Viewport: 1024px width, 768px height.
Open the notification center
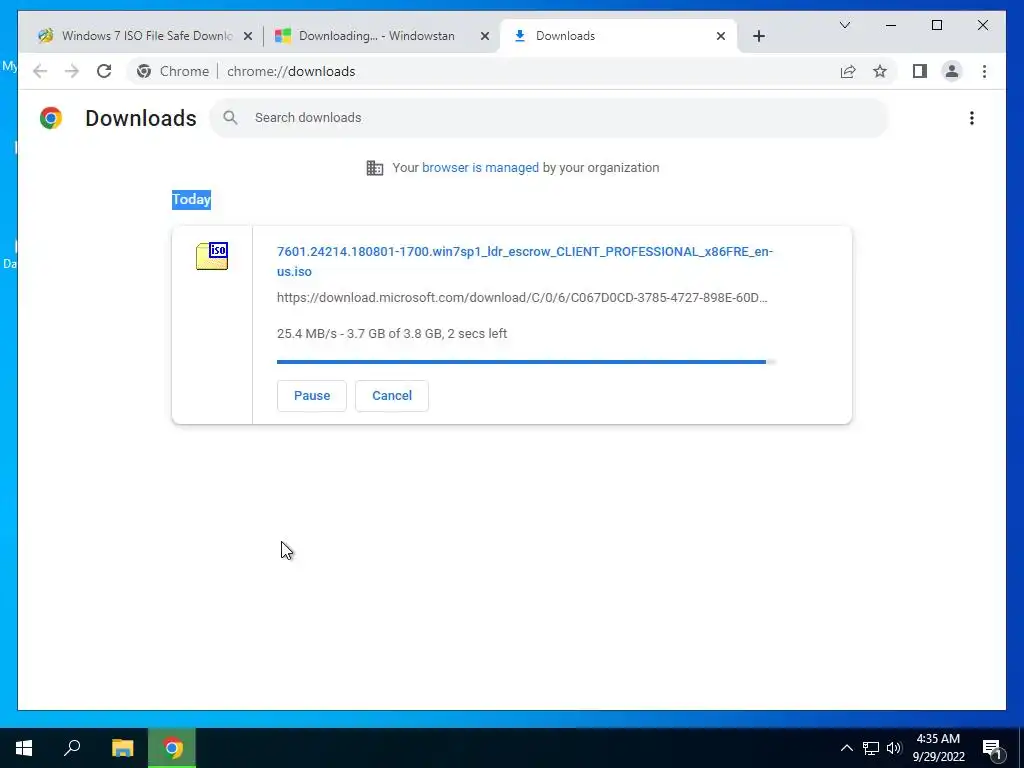993,749
